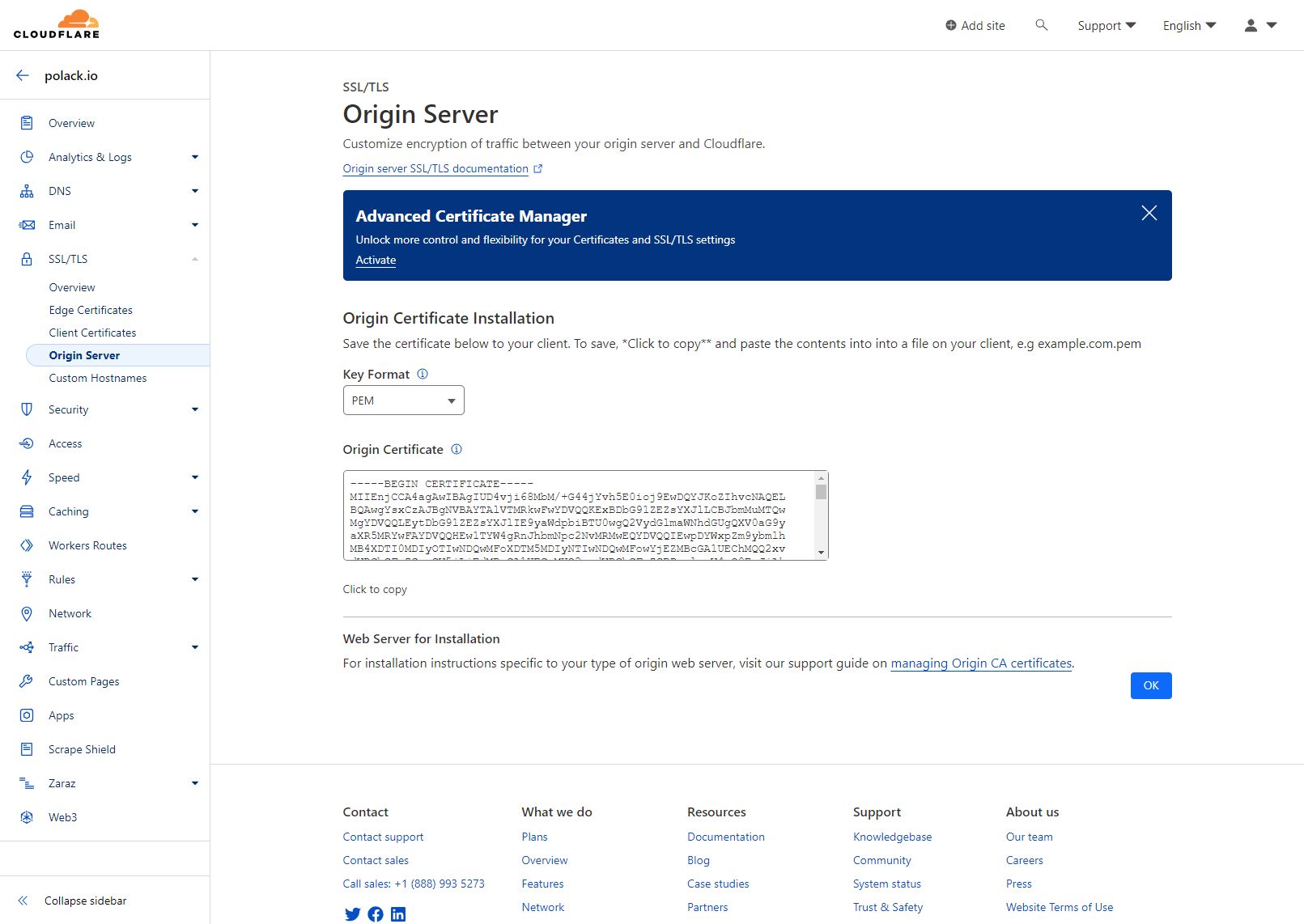
Task: Open Cloudflare's Facebook page icon
Action: [376, 914]
